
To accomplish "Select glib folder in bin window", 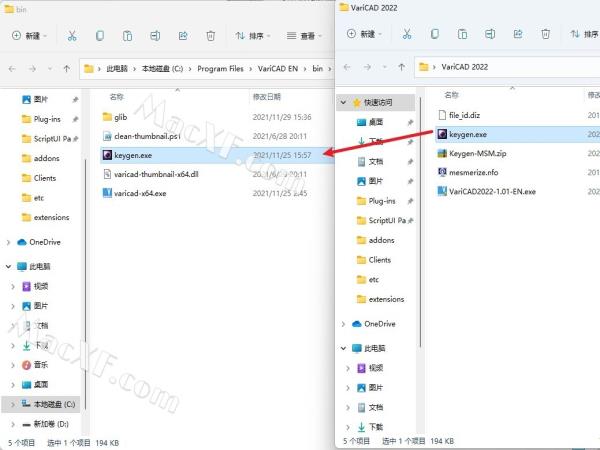I will [217, 117].
